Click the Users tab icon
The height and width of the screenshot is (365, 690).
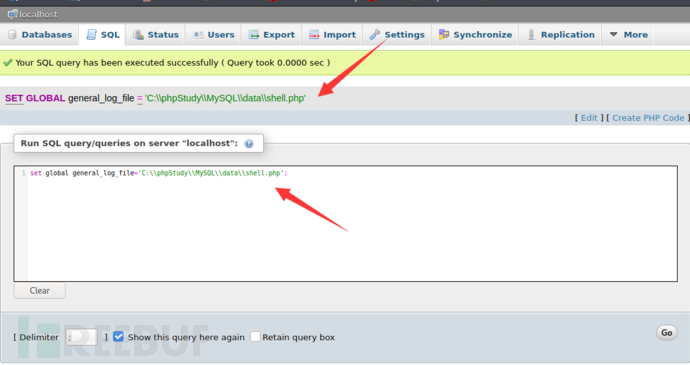pyautogui.click(x=198, y=35)
